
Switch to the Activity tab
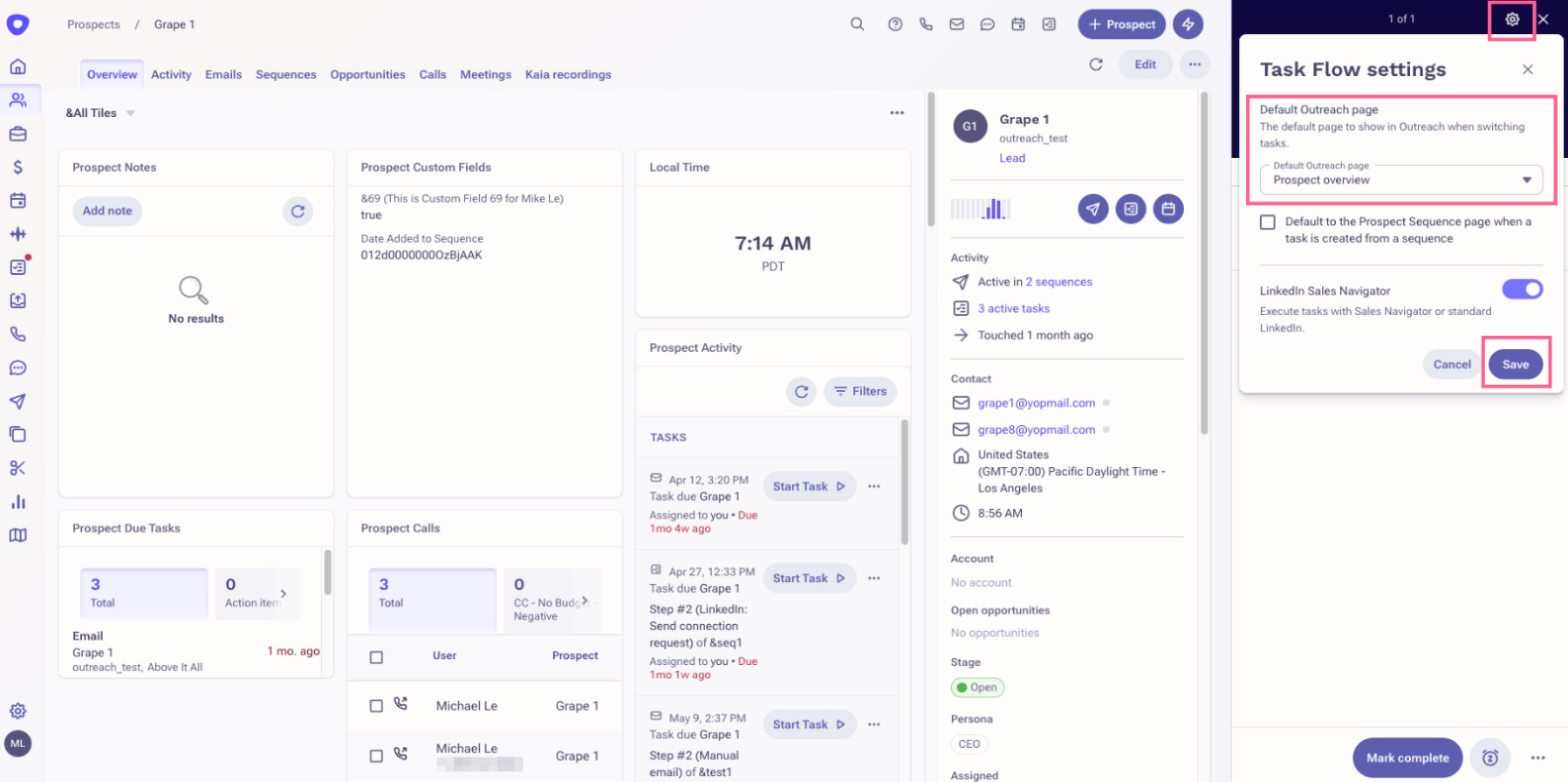[x=171, y=74]
